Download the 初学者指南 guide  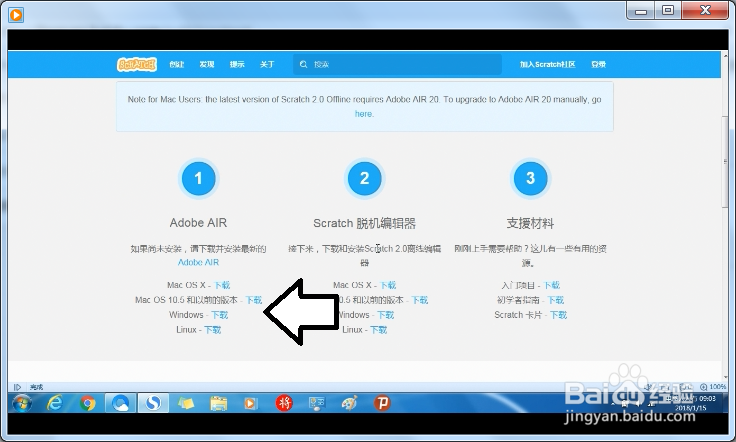[556, 300]
